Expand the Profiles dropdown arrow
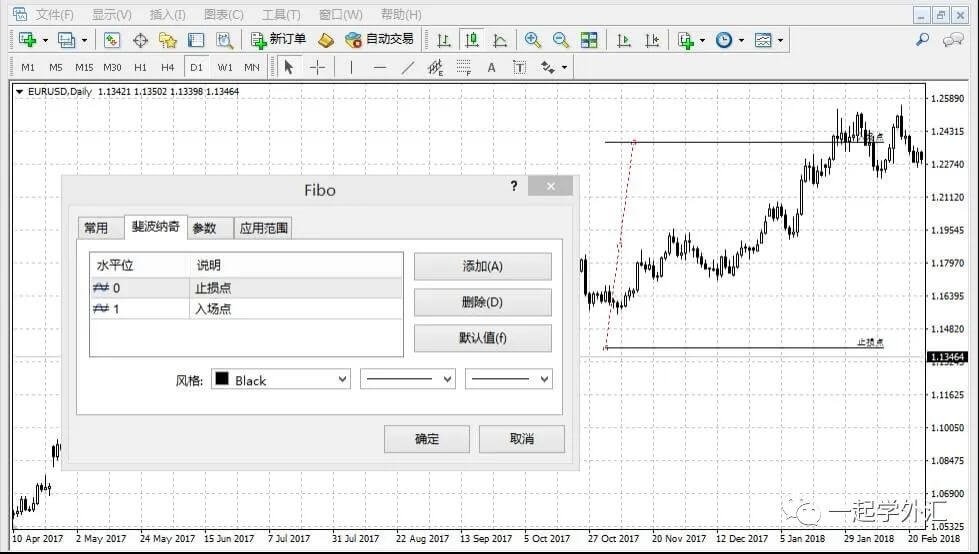The width and height of the screenshot is (979, 554). pos(84,41)
